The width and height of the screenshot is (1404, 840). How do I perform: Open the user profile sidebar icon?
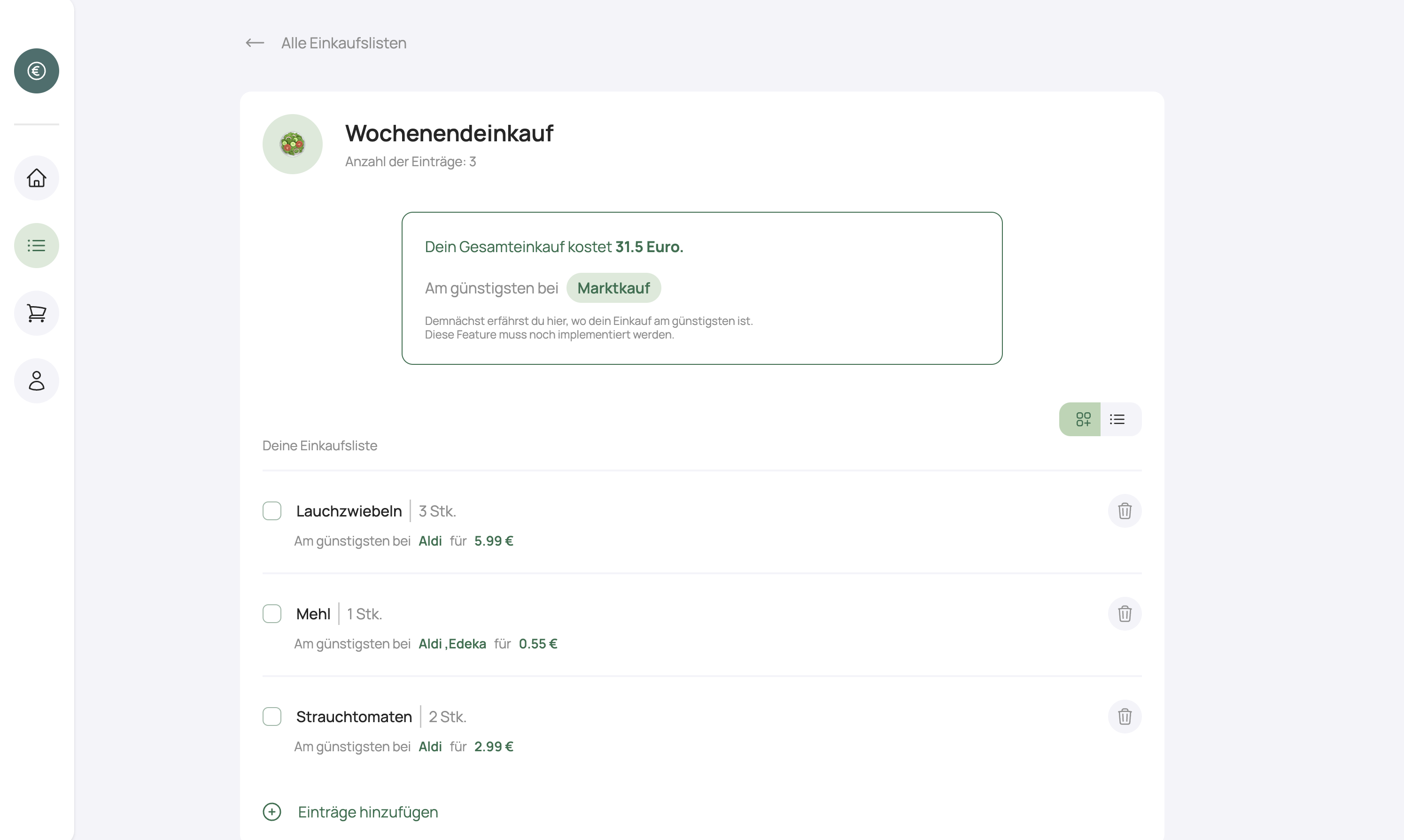[x=36, y=380]
